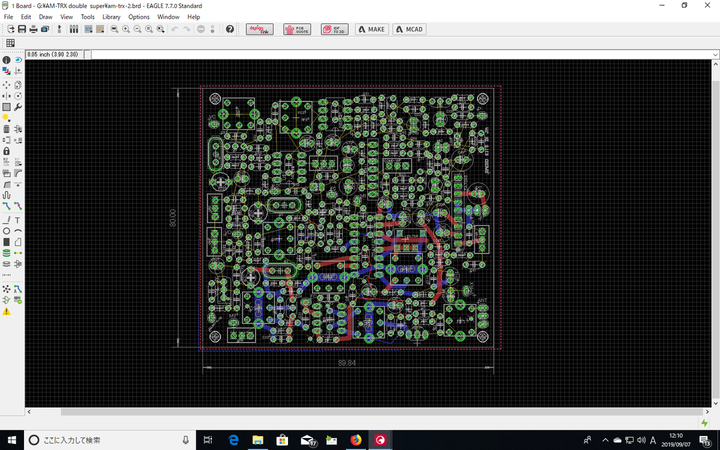720x450 pixels.
Task: Open the Tools menu
Action: coord(88,17)
